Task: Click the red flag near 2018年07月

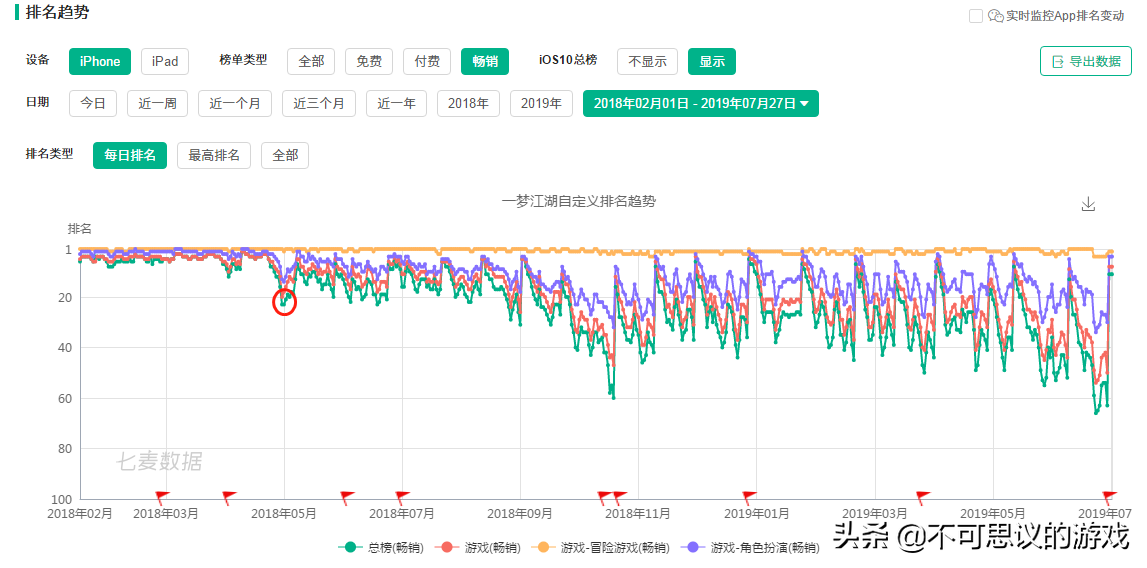Action: coord(402,496)
